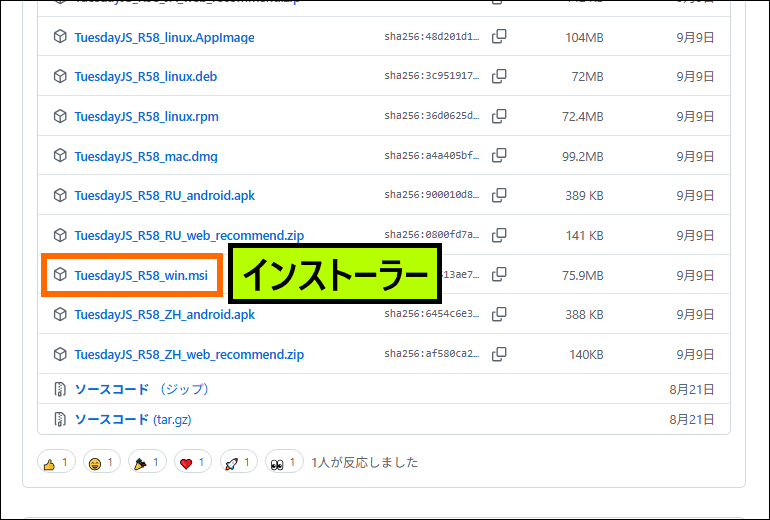Toggle the thumbs up reaction
770x520 pixels.
click(56, 463)
